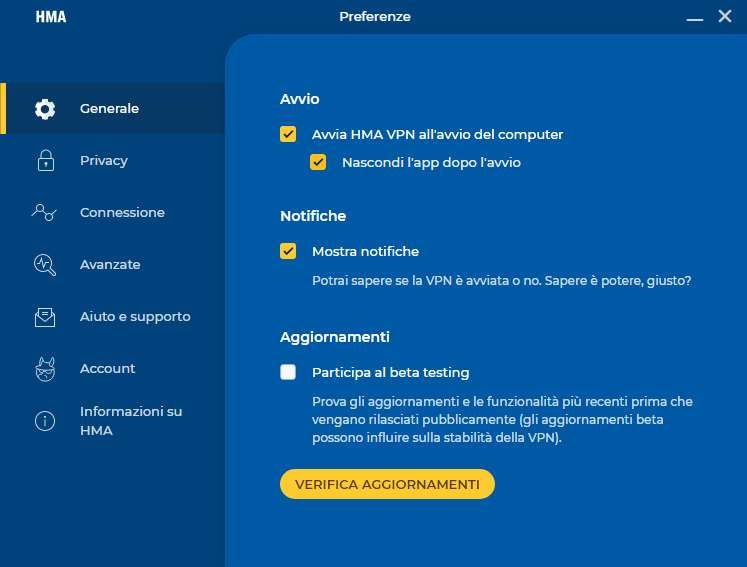Toggle Nascondi l'app dopo l'avvio checkbox

[x=318, y=162]
